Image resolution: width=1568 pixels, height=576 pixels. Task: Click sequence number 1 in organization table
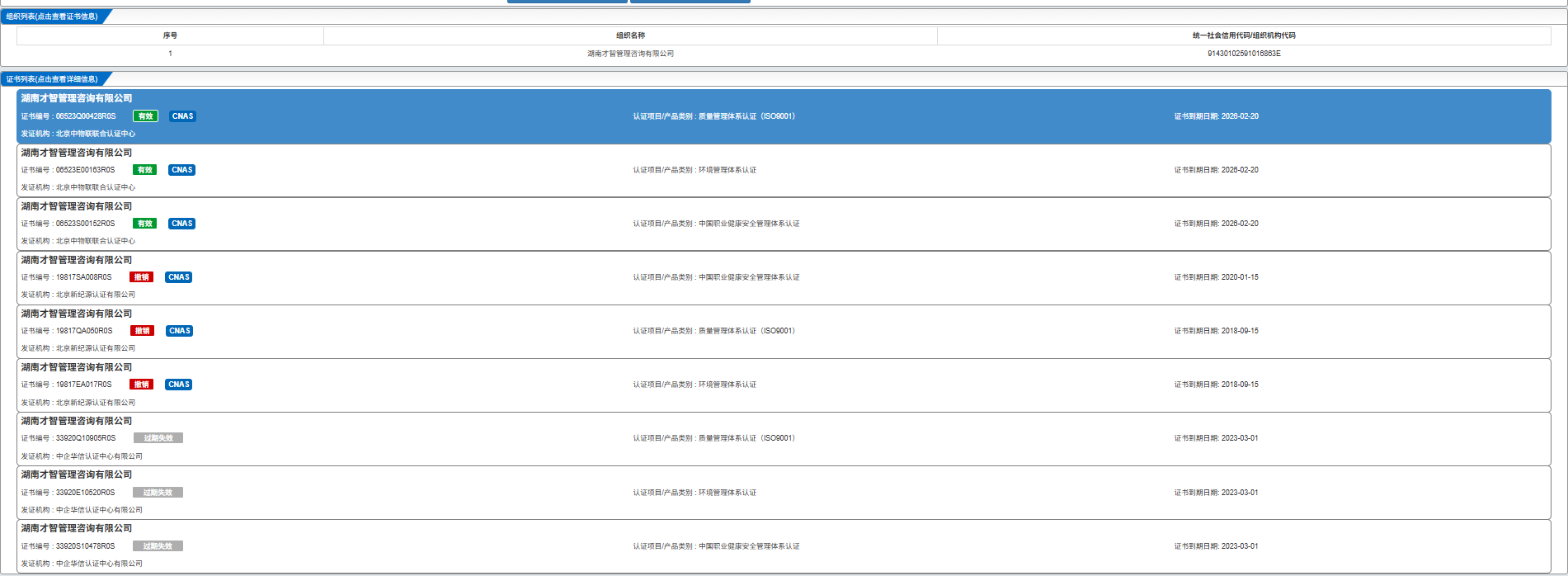170,54
